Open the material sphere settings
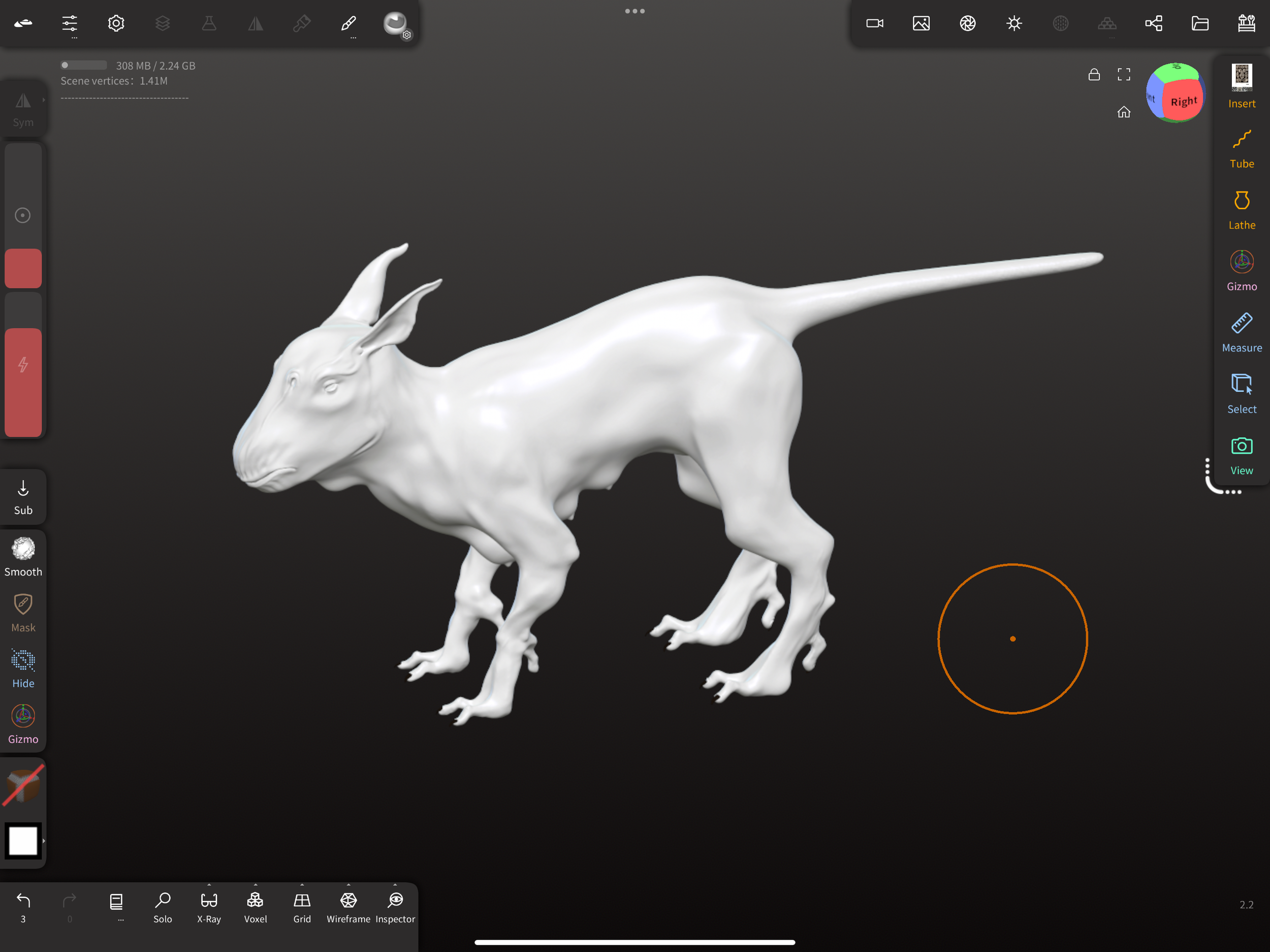Viewport: 1270px width, 952px height. click(x=395, y=24)
